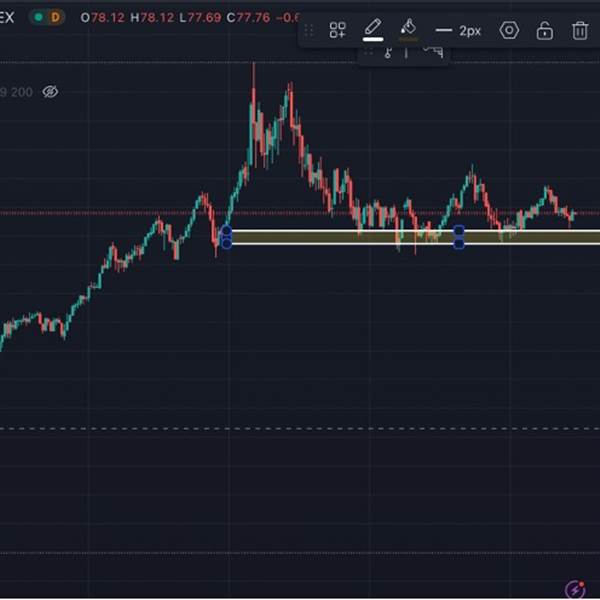The height and width of the screenshot is (600, 600).
Task: Toggle the lock on the drawing
Action: (x=544, y=31)
